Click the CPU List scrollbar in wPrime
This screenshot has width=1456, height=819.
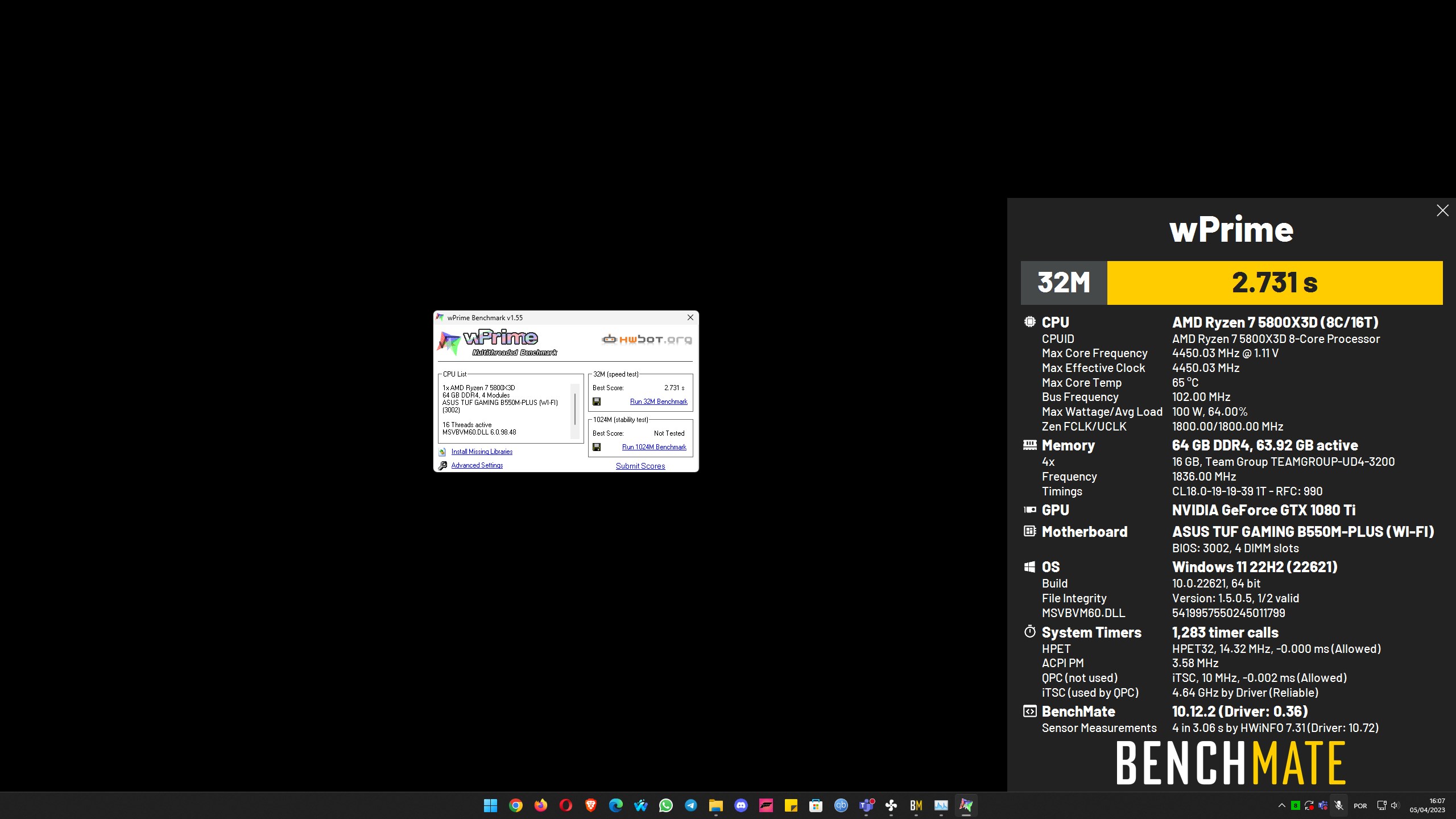tap(575, 411)
